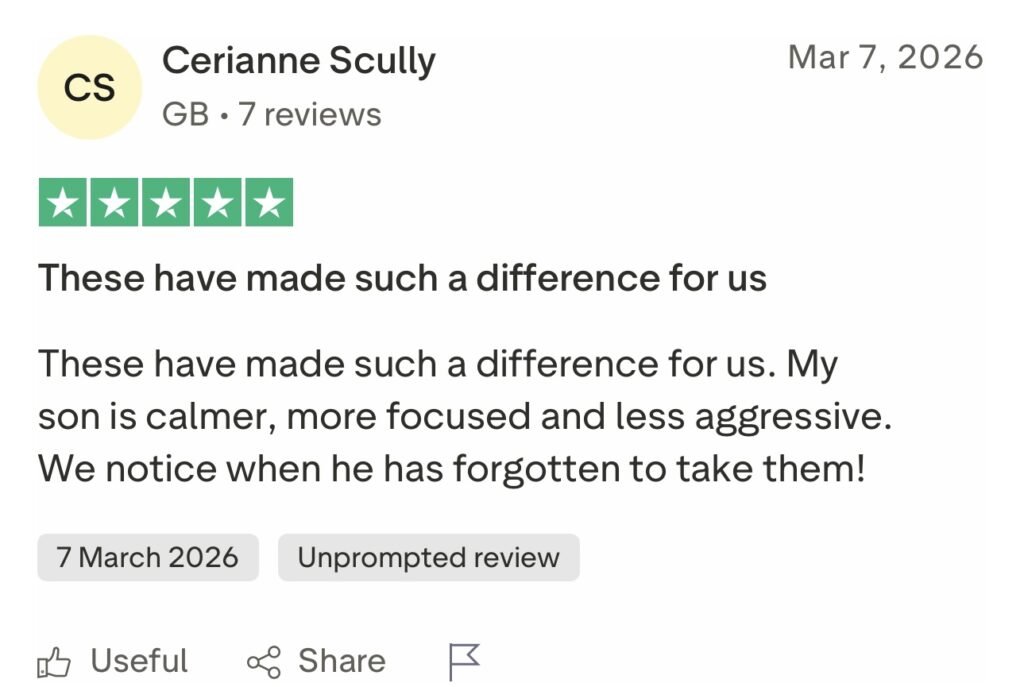Click the fifth green star
Viewport: 1024px width, 687px height.
(267, 202)
